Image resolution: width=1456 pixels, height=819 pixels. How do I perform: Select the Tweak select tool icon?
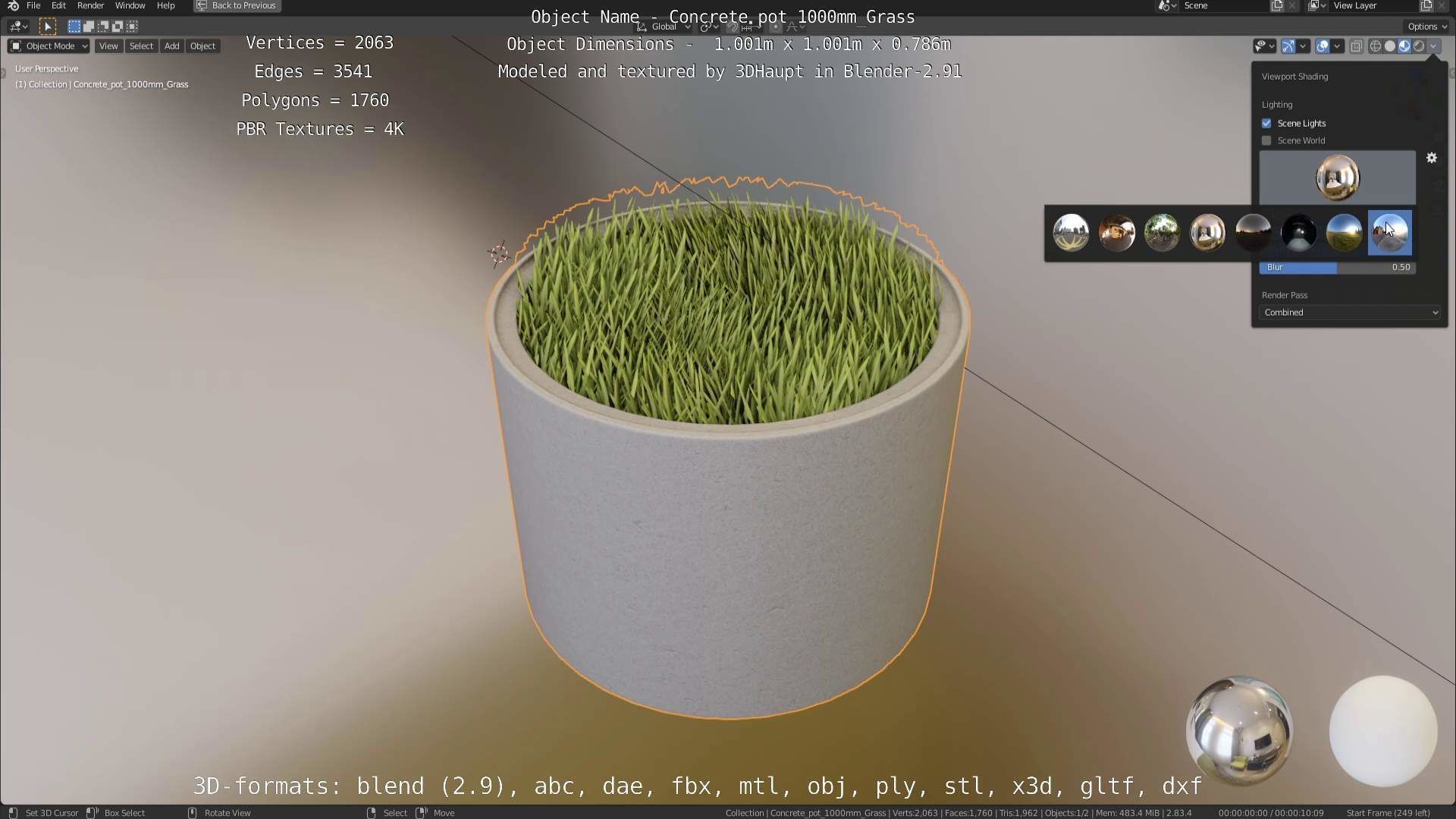tap(48, 27)
